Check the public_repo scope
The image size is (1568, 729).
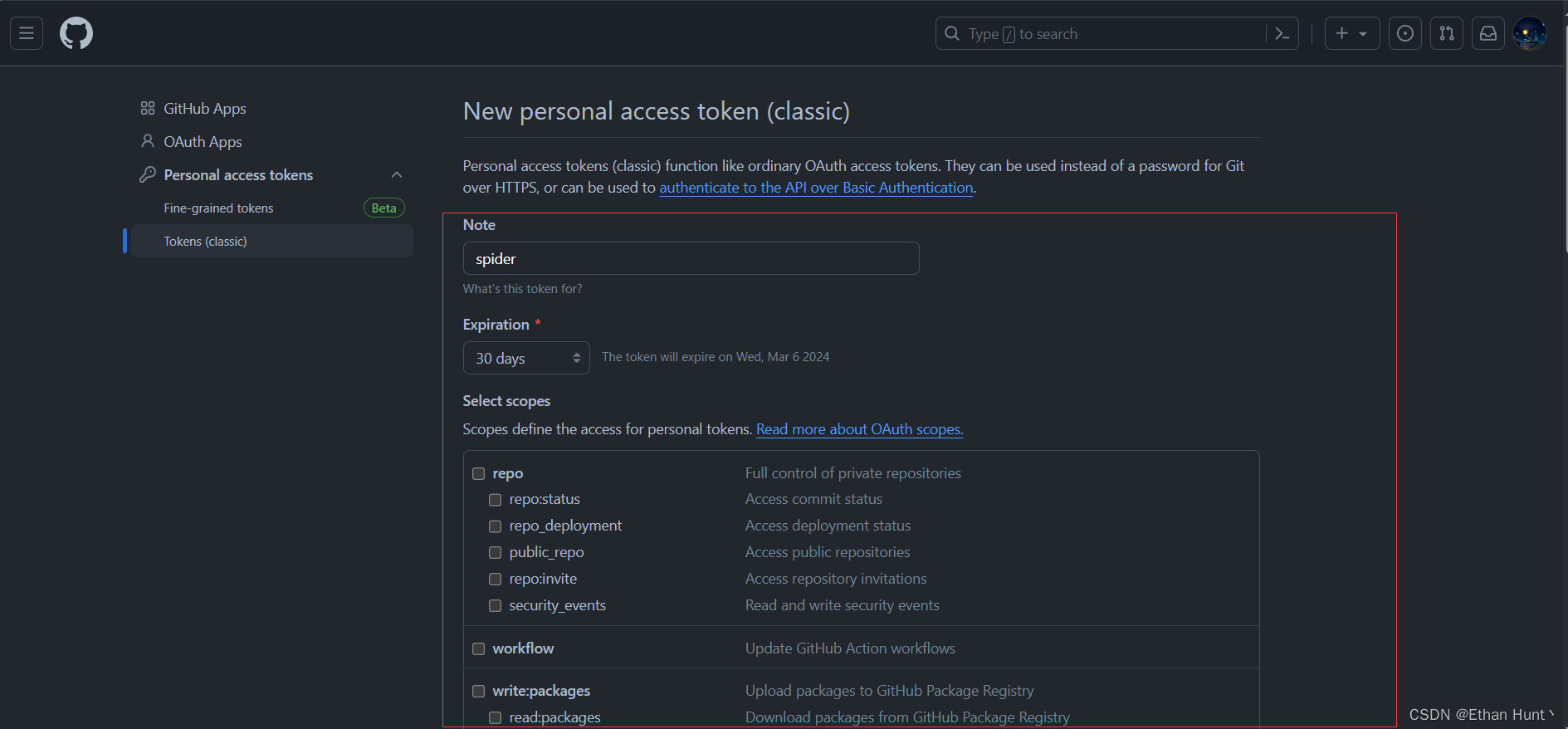tap(496, 553)
